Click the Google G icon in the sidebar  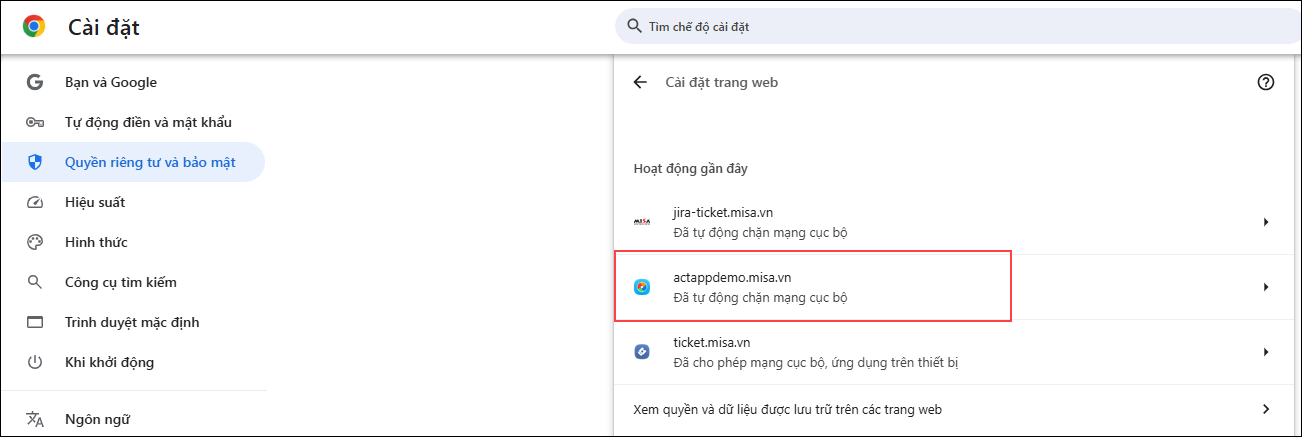(x=35, y=82)
